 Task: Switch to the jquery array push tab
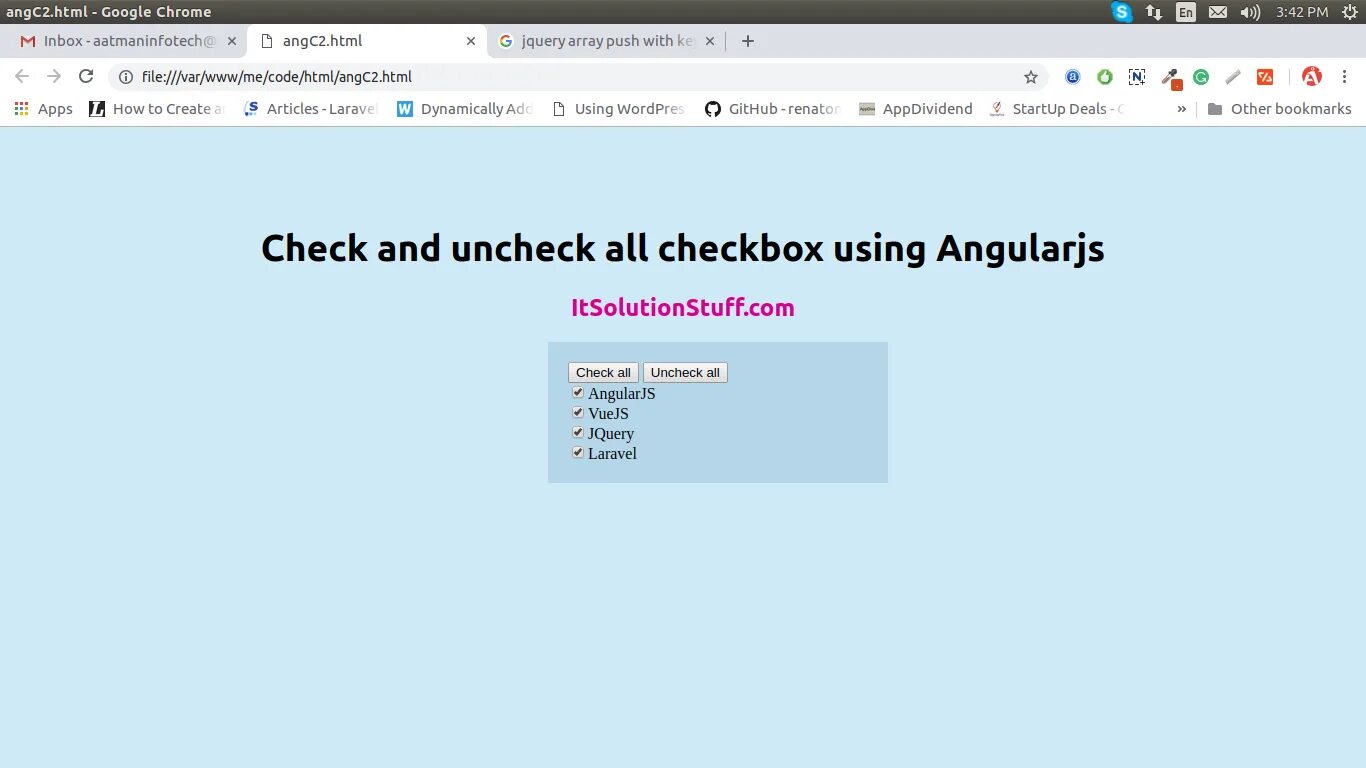click(605, 41)
